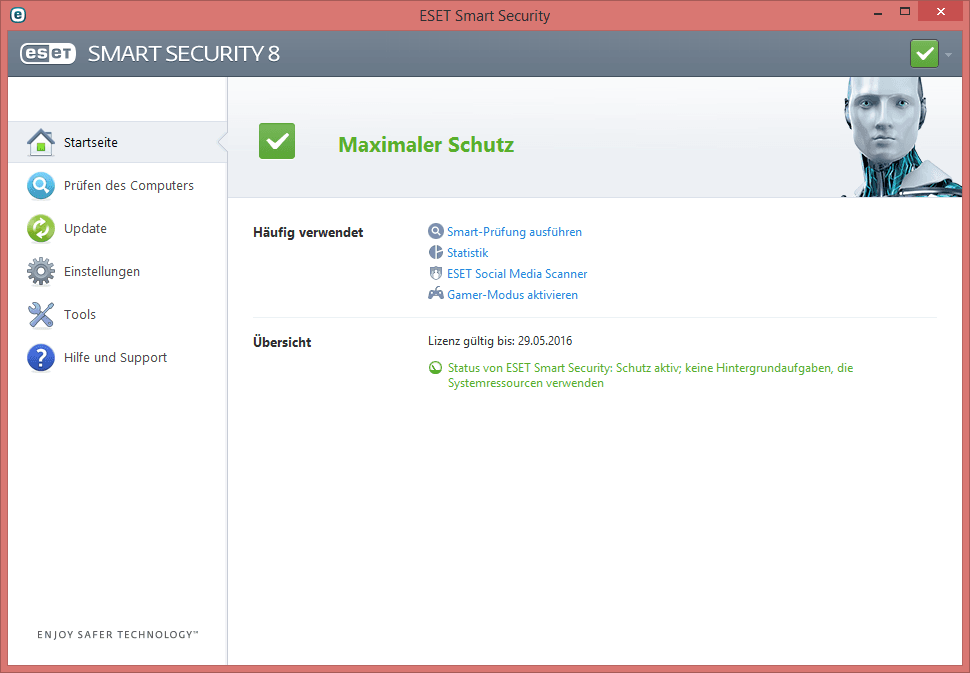Click the ESET app icon in title bar
Screen dimensions: 970x673
click(x=17, y=15)
